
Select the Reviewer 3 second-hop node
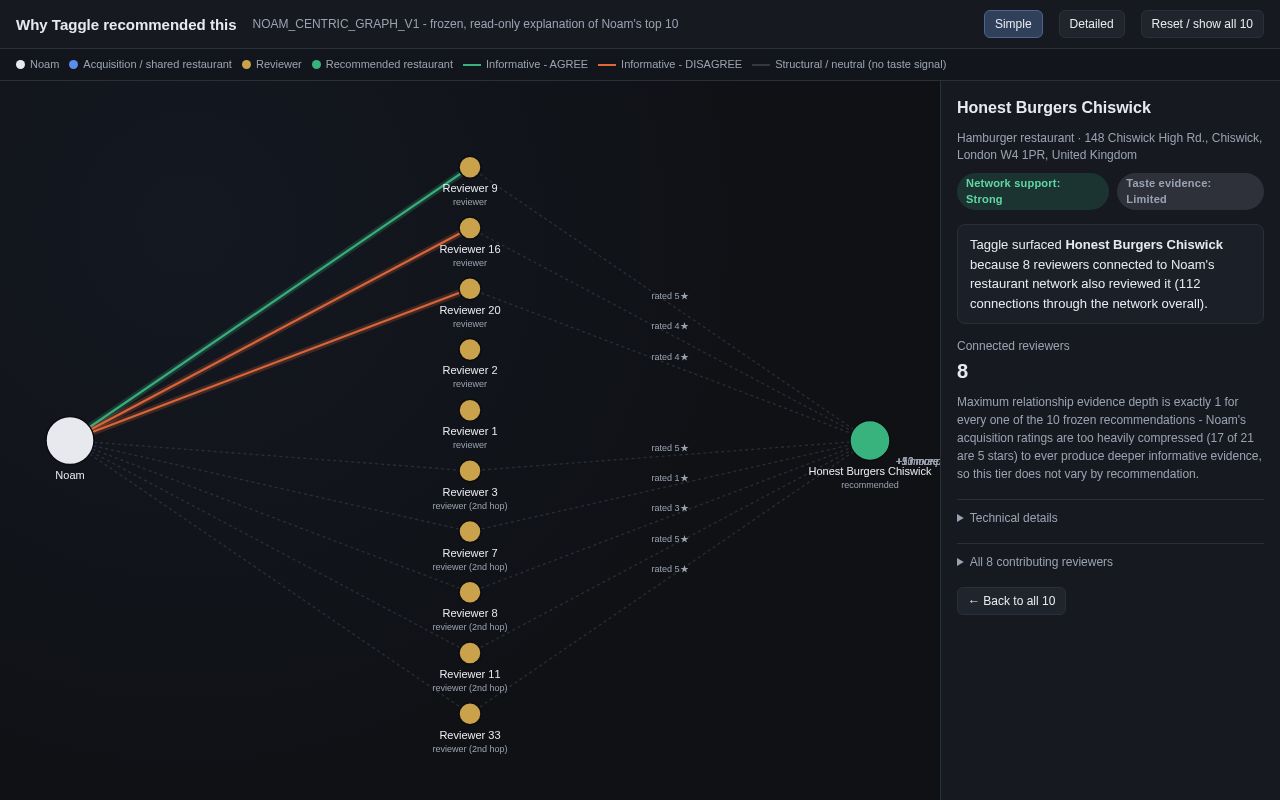click(x=470, y=471)
